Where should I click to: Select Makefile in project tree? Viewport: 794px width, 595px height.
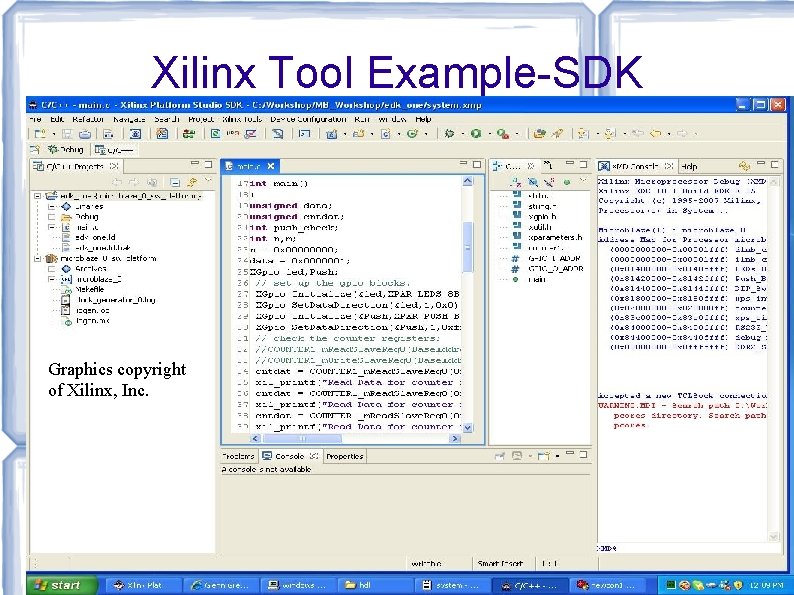[90, 290]
